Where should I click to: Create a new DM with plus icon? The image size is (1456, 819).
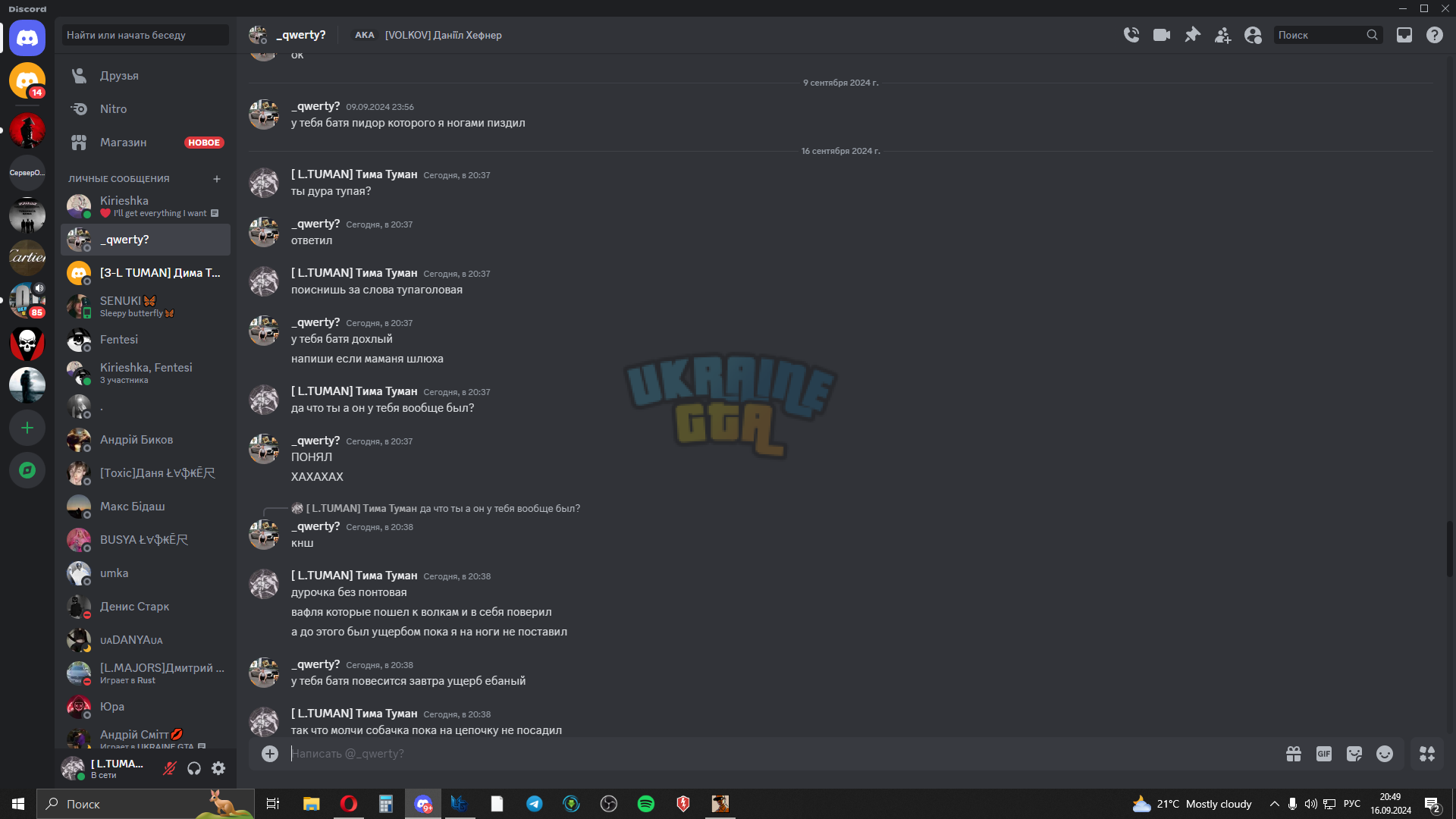(x=217, y=179)
